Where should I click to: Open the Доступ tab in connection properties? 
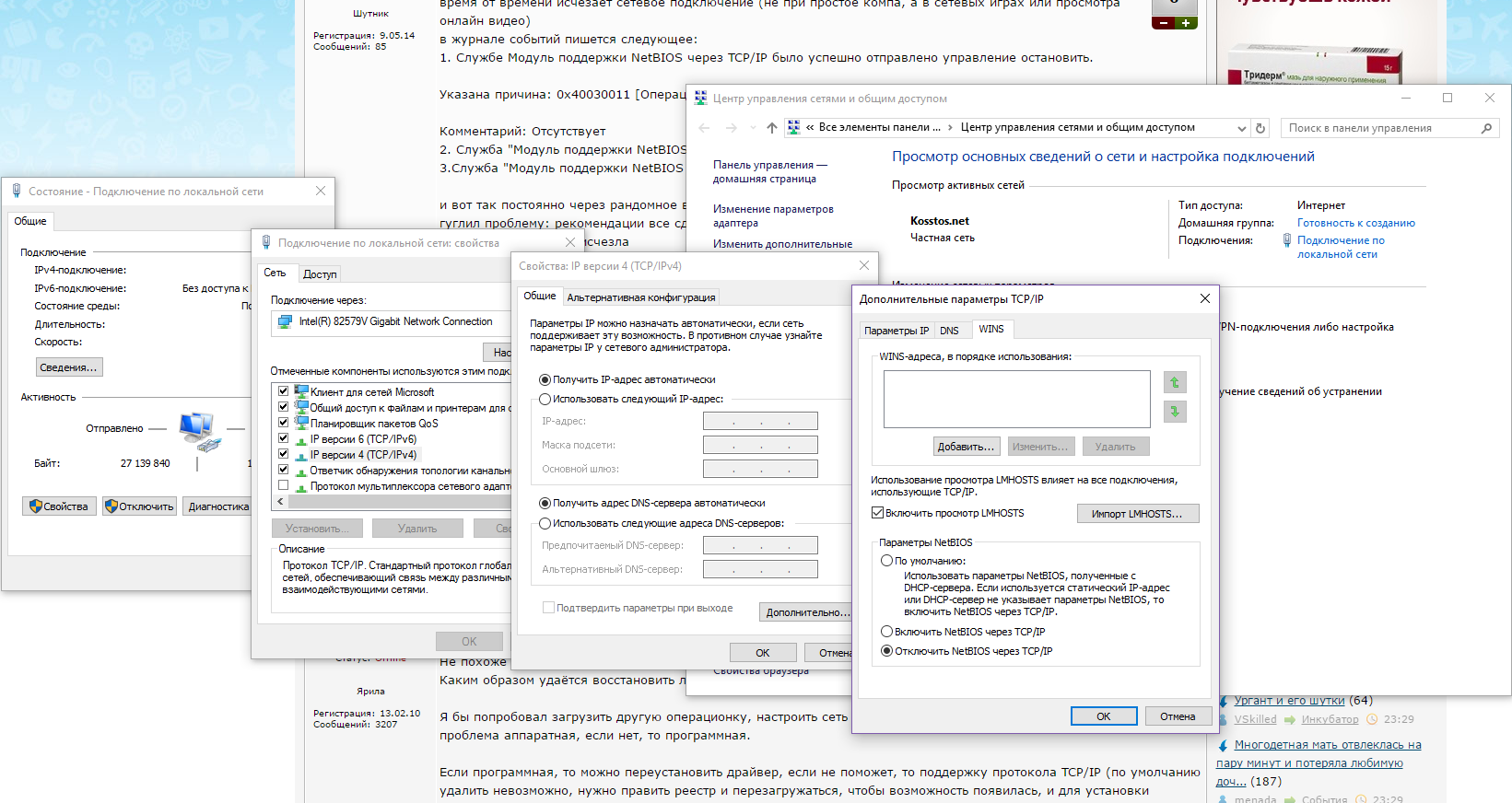(x=320, y=273)
